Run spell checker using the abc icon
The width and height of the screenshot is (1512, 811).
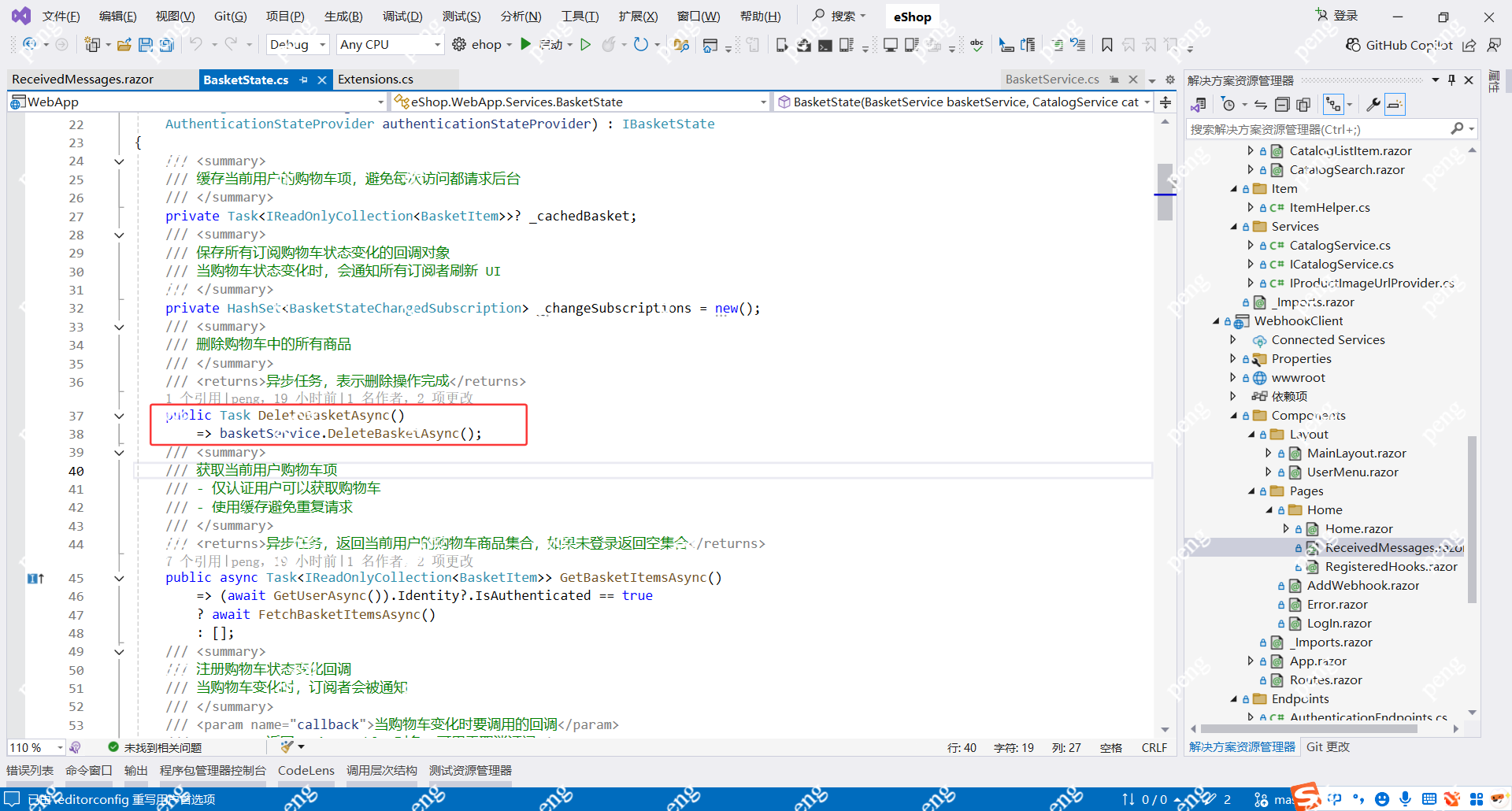point(976,45)
